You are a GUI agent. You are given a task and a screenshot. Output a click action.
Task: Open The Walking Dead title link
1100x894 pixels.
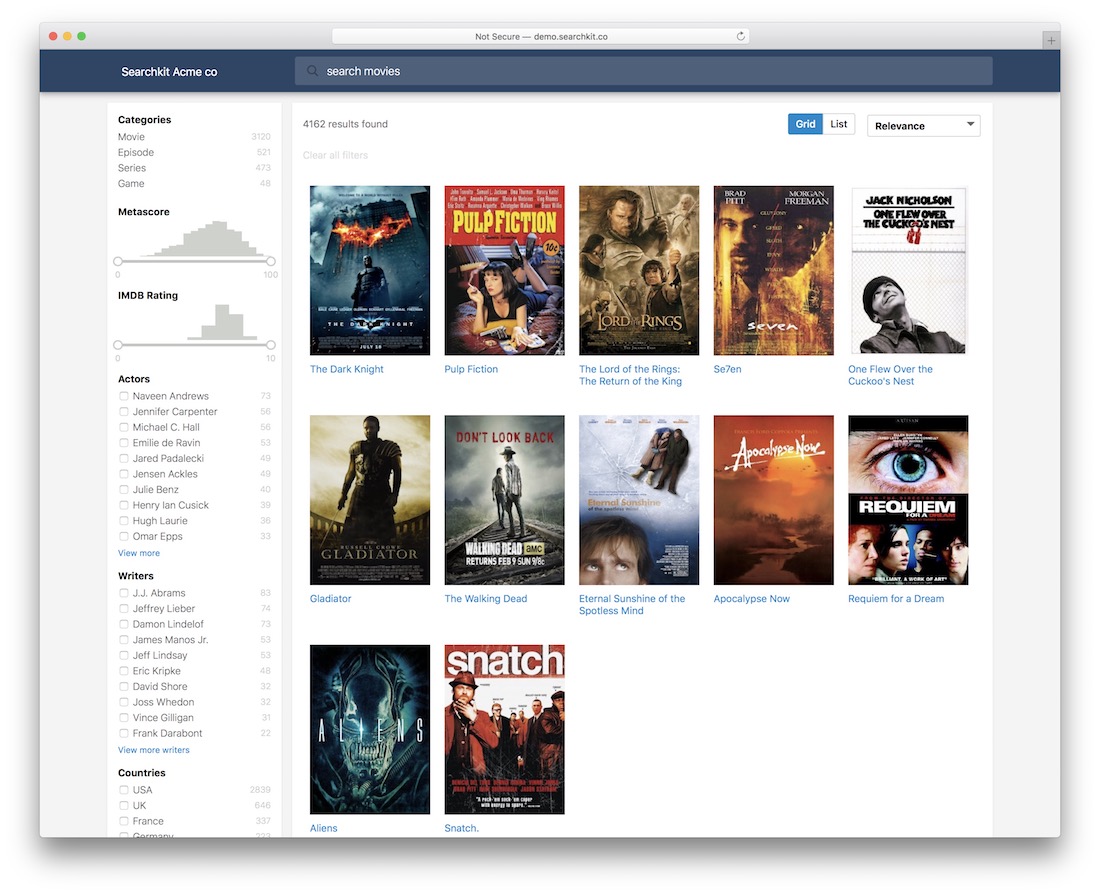pos(485,599)
